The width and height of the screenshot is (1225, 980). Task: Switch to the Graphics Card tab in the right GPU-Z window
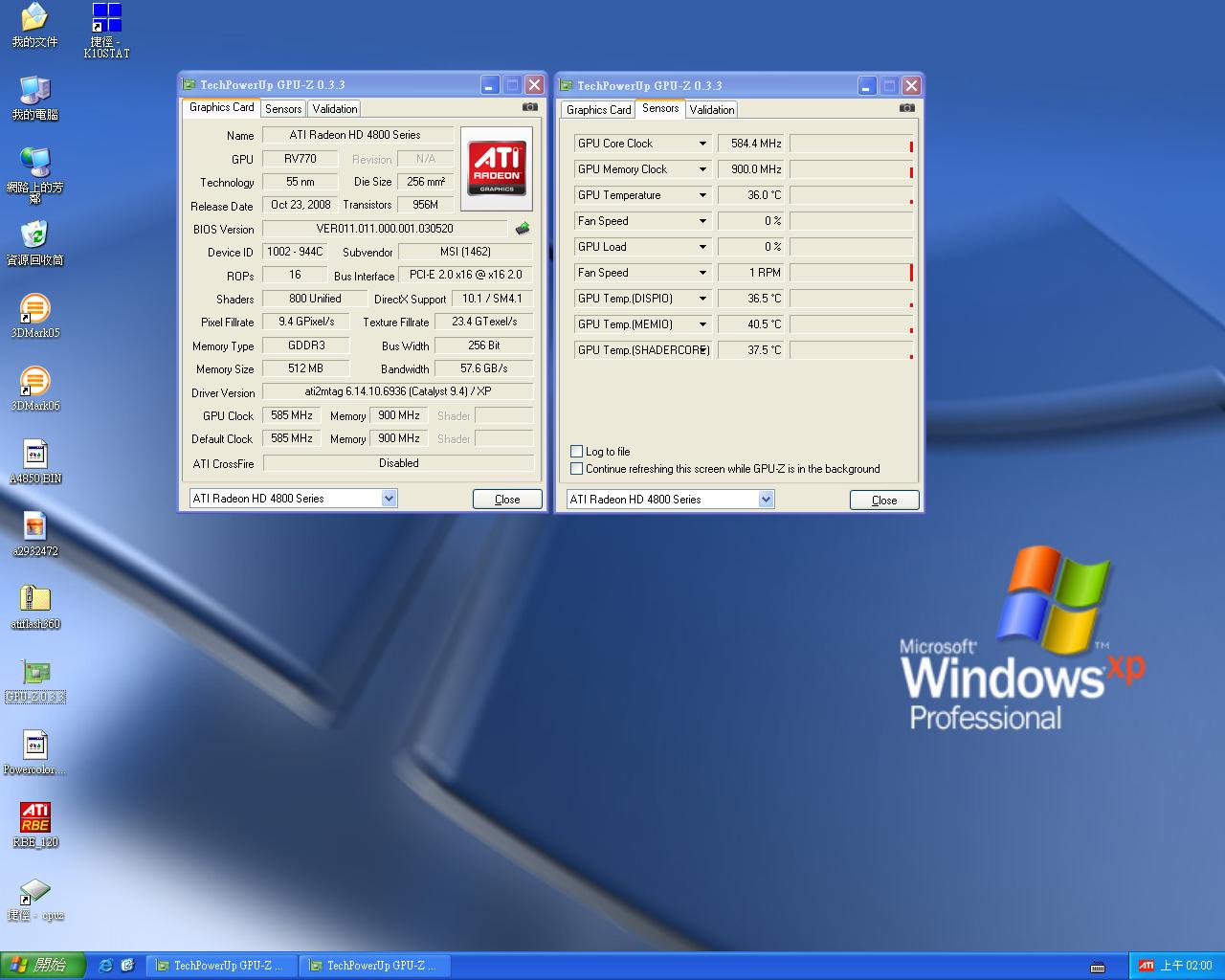coord(599,110)
